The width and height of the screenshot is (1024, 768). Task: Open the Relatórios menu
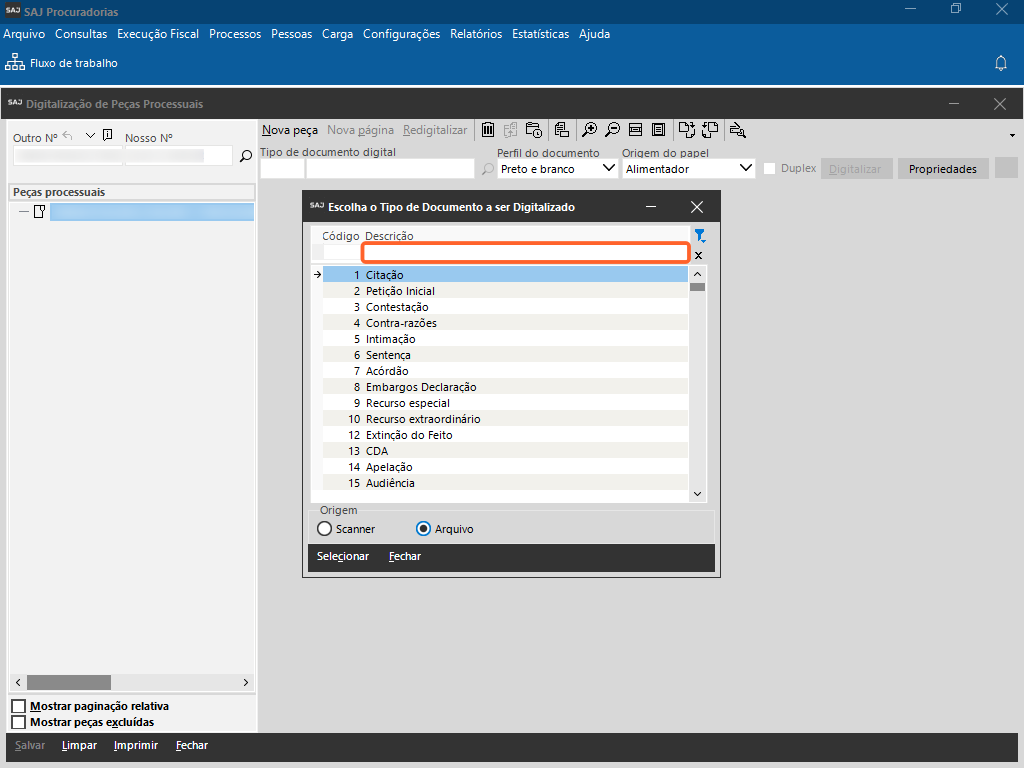pyautogui.click(x=476, y=34)
